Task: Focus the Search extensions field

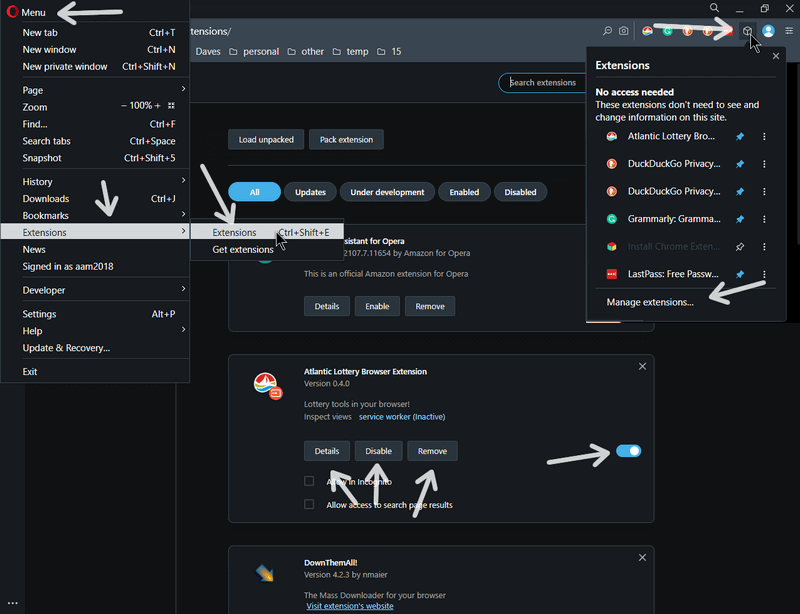Action: pos(543,83)
